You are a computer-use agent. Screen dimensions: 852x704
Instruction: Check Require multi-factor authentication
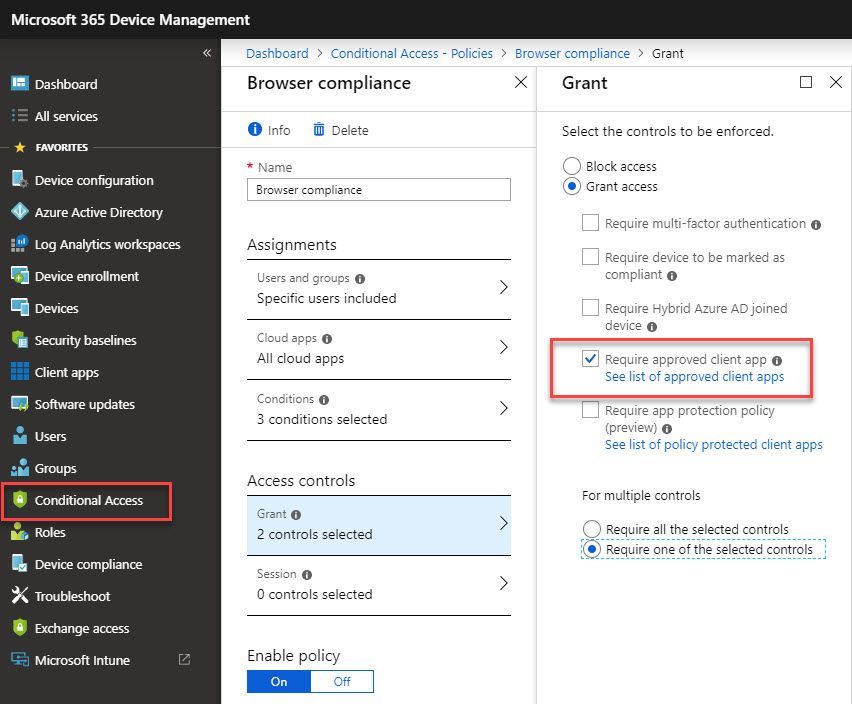coord(590,223)
